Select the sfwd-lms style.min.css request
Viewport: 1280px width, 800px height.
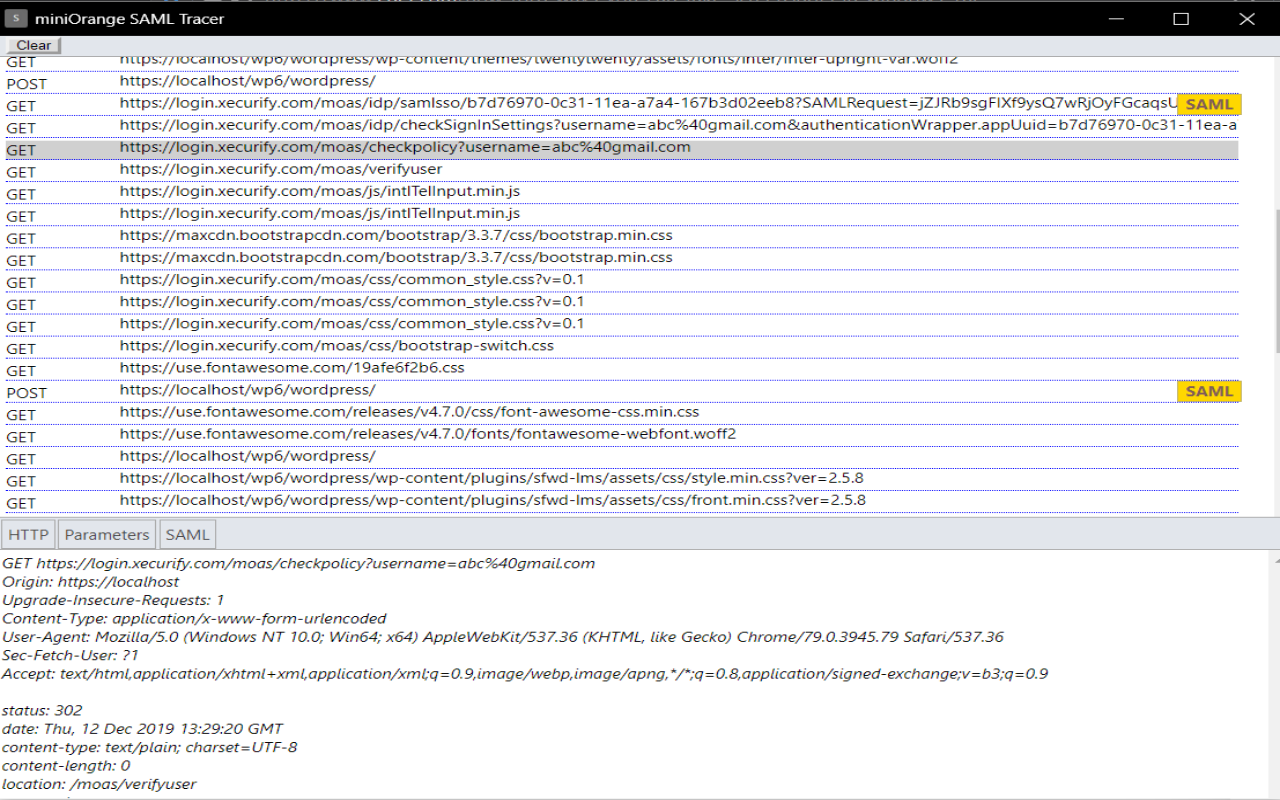pos(622,479)
